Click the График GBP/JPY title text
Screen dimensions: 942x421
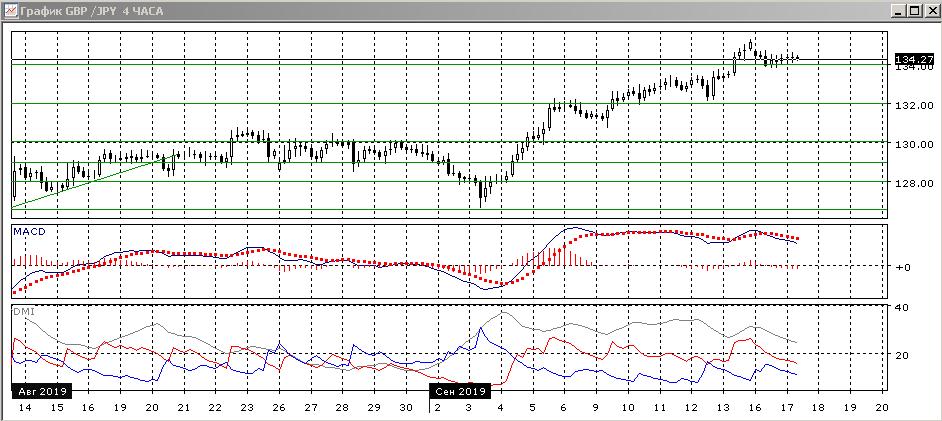tap(90, 10)
